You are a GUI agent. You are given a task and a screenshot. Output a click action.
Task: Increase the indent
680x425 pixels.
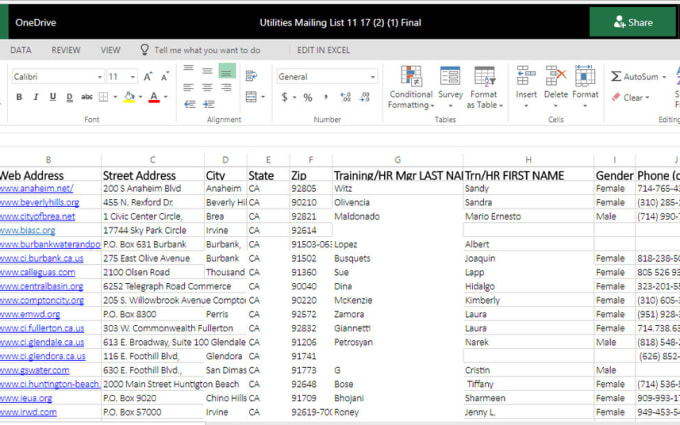pyautogui.click(x=209, y=104)
